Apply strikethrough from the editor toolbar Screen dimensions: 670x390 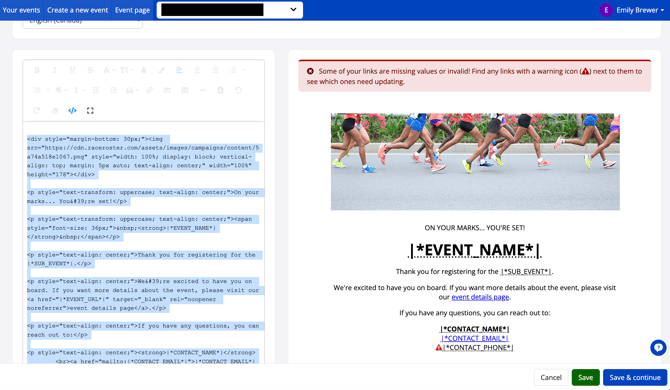(90, 70)
